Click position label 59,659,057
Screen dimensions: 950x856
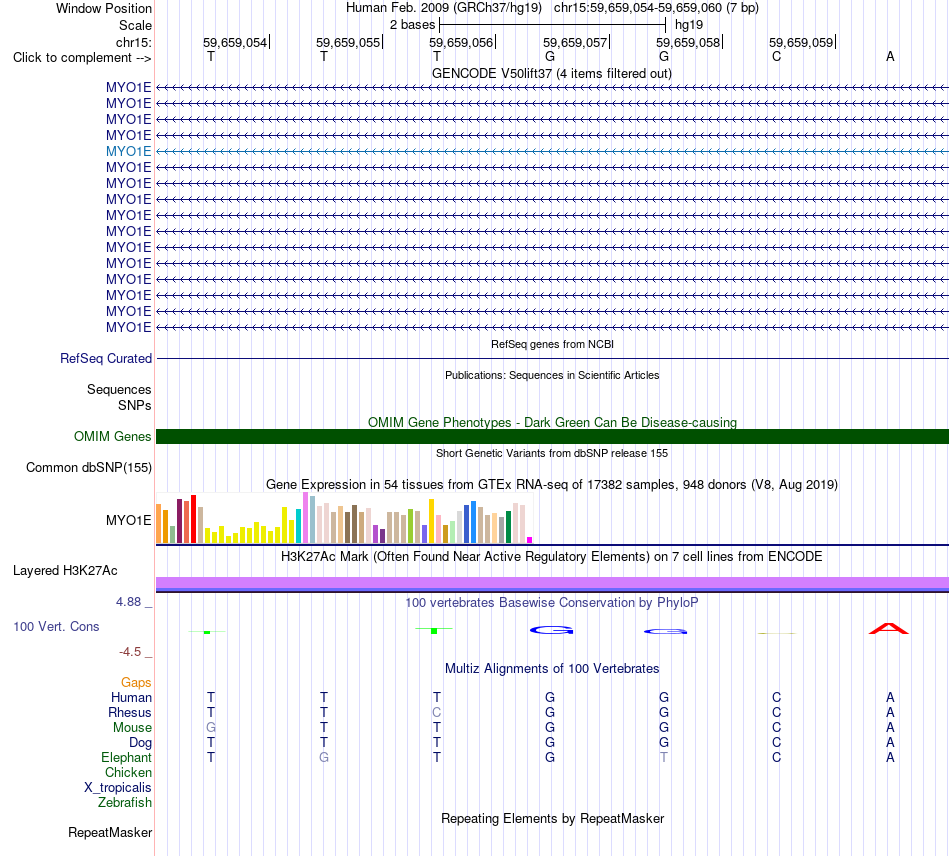pyautogui.click(x=575, y=42)
